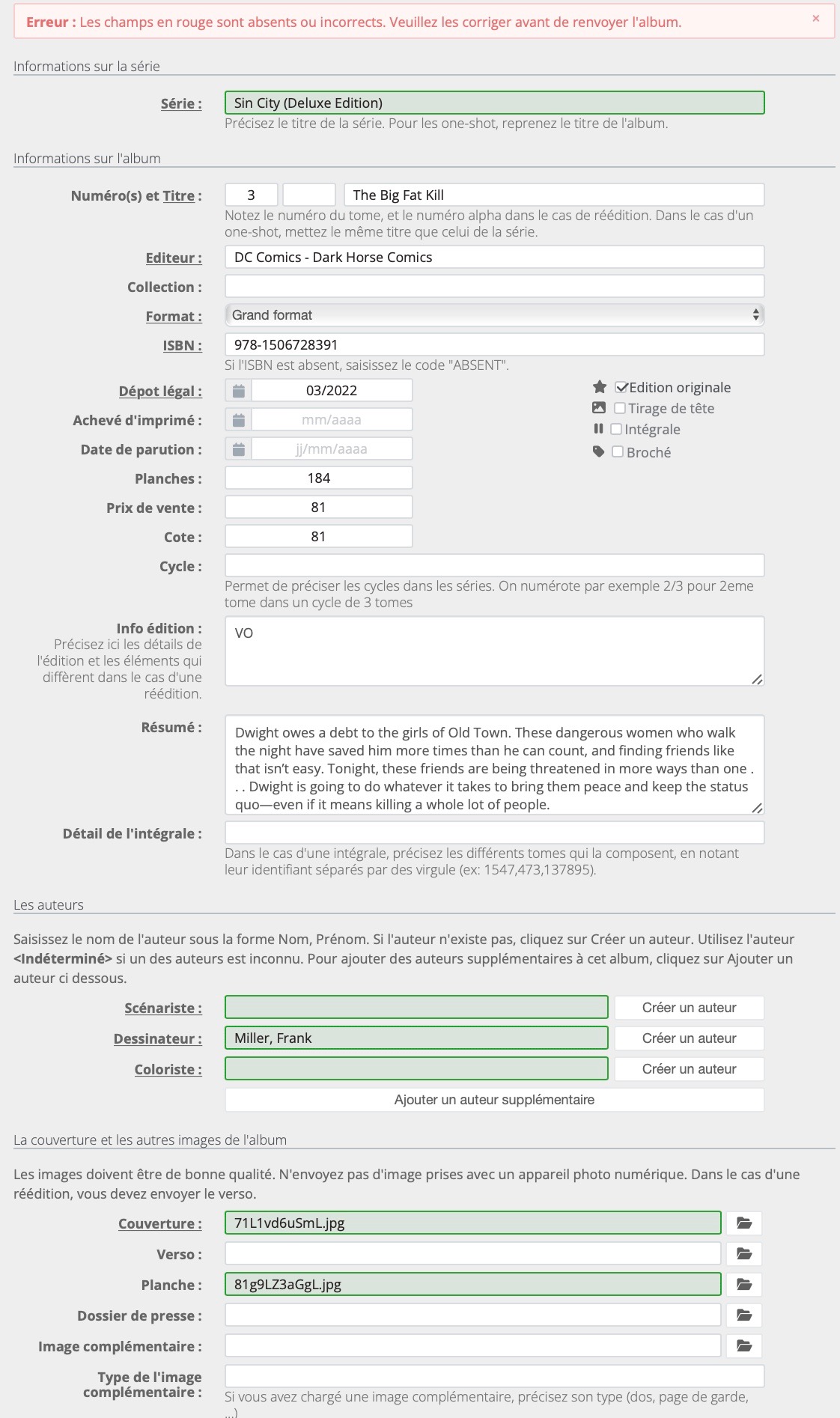
Task: Uncheck the Edition originale checkbox
Action: tap(621, 387)
